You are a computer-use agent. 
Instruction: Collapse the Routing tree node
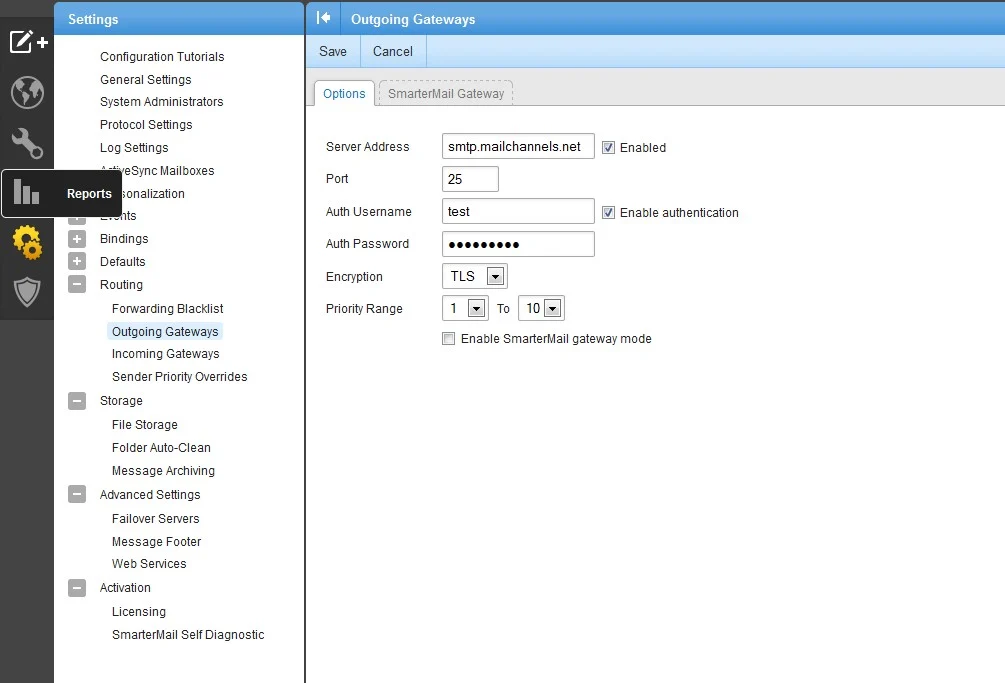click(x=77, y=284)
